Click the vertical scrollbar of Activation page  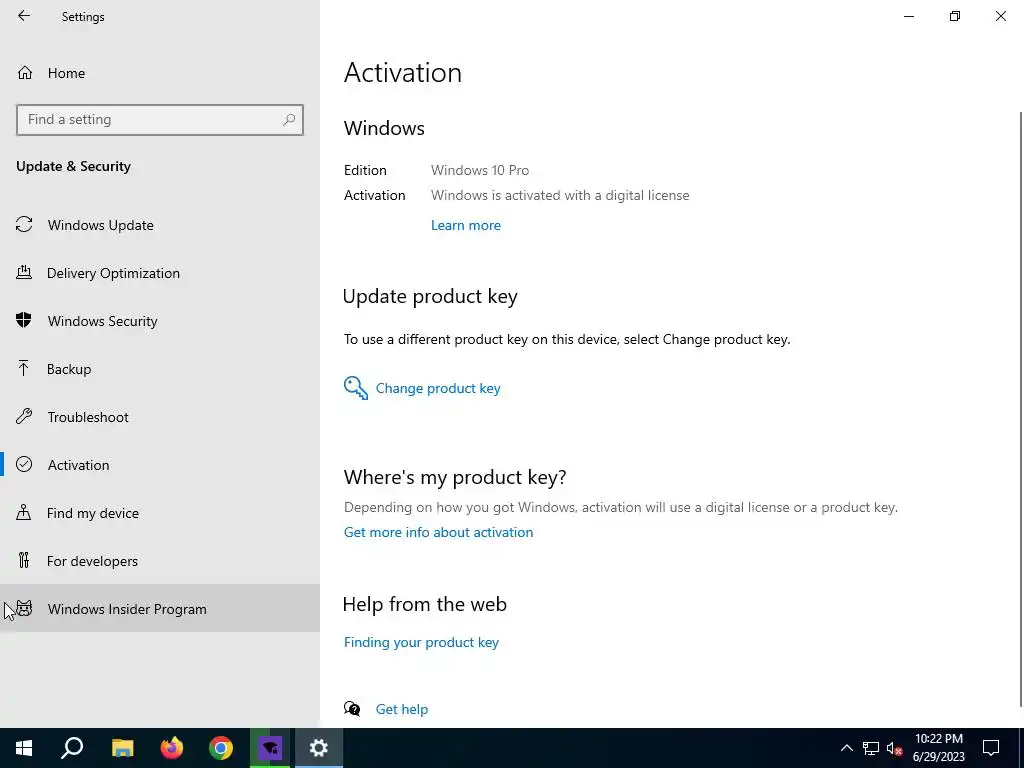click(x=1020, y=408)
